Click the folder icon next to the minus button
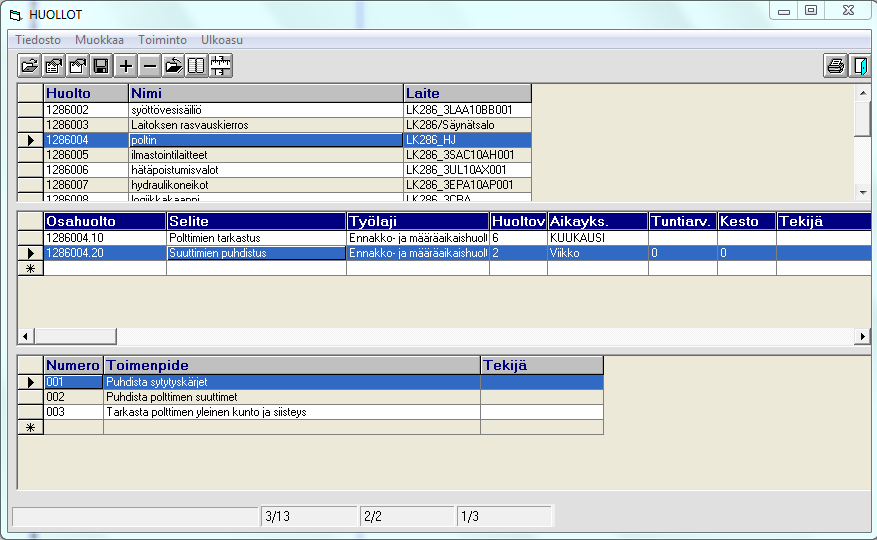Image resolution: width=877 pixels, height=540 pixels. (x=173, y=66)
